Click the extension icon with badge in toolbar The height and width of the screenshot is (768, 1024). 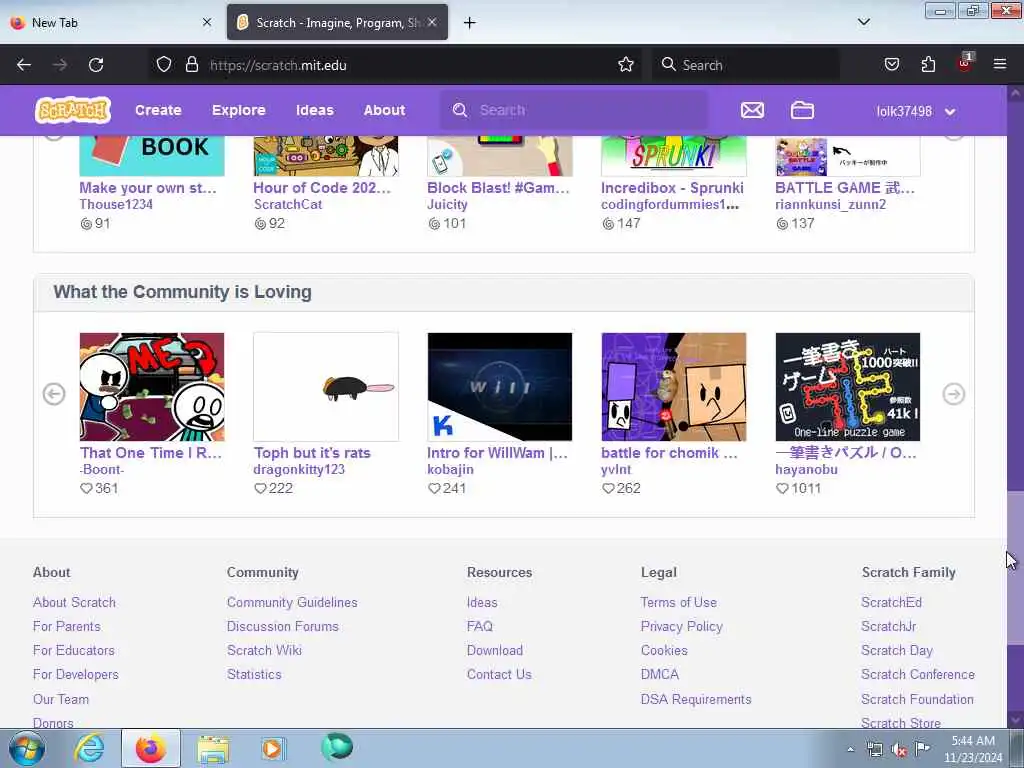click(965, 63)
